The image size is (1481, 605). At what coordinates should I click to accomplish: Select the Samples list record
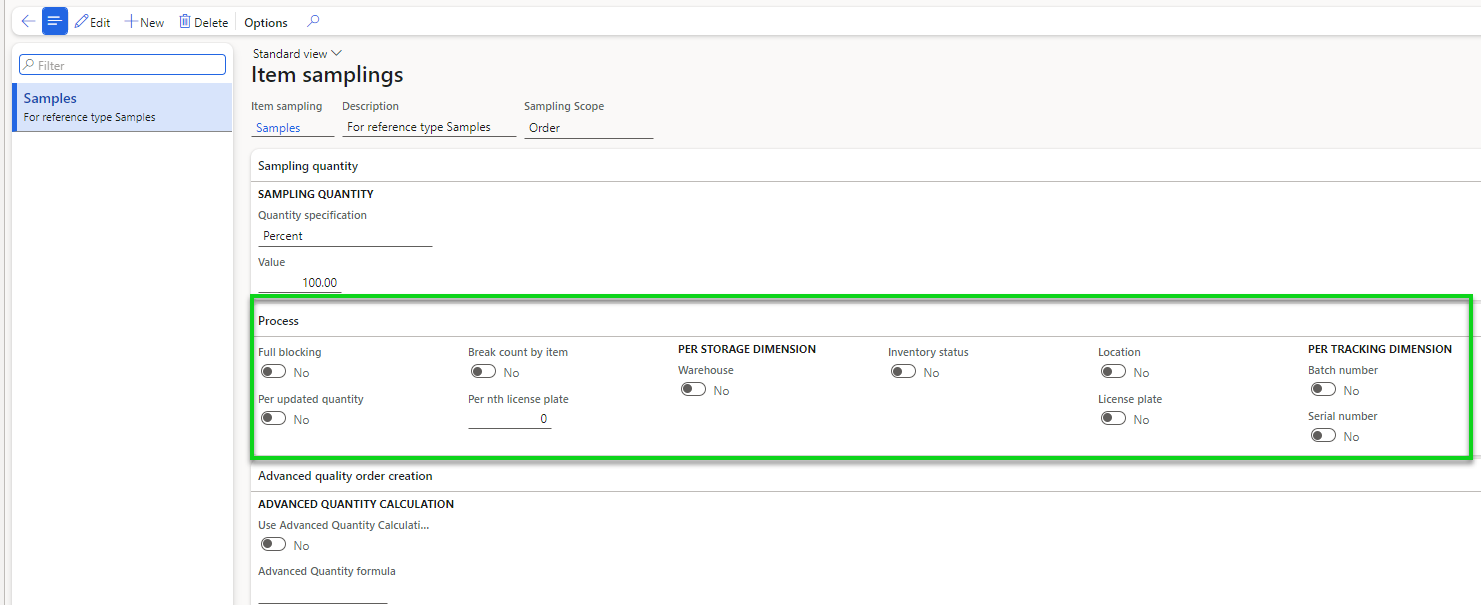click(x=122, y=107)
